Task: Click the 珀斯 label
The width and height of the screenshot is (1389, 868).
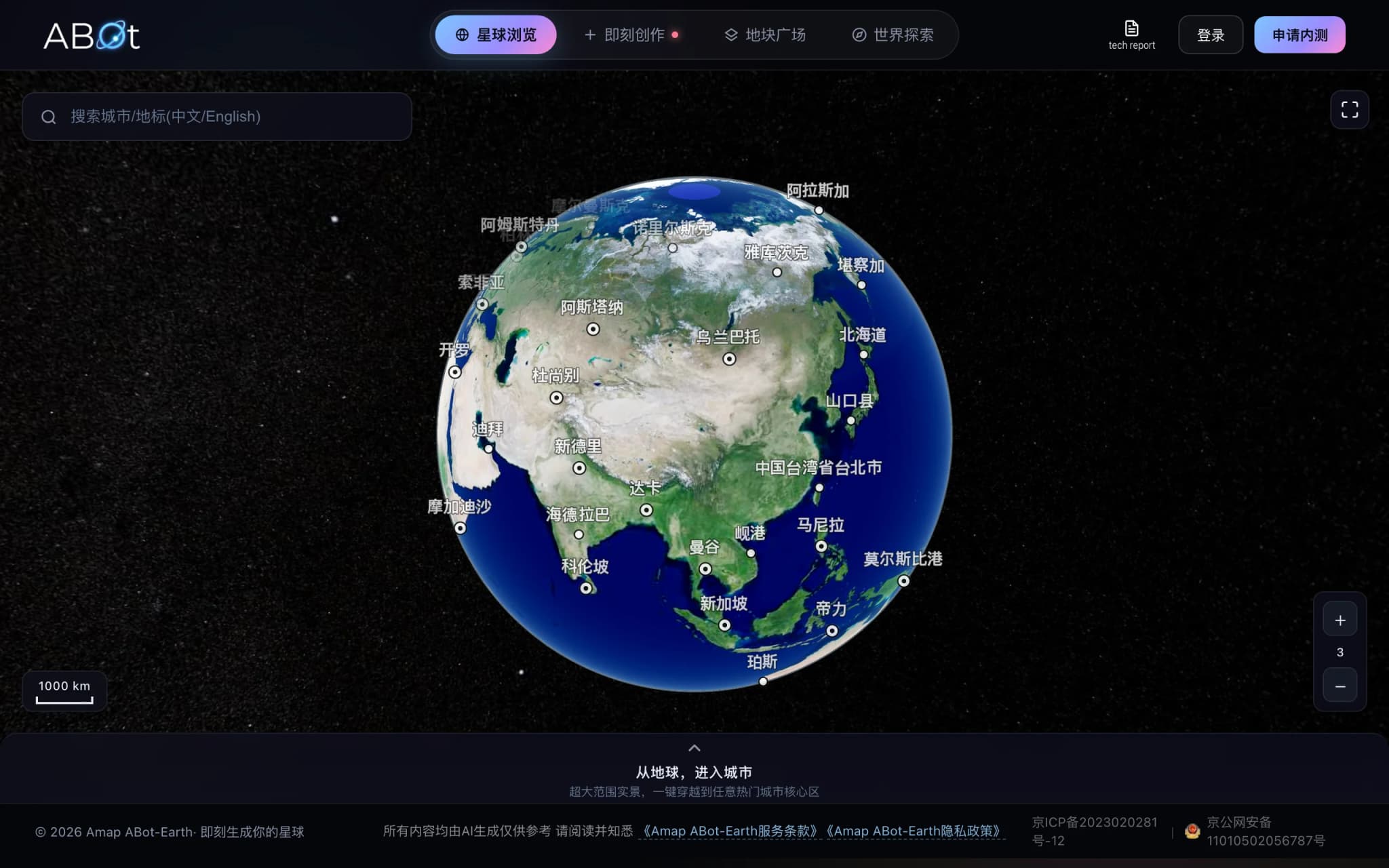Action: (762, 662)
